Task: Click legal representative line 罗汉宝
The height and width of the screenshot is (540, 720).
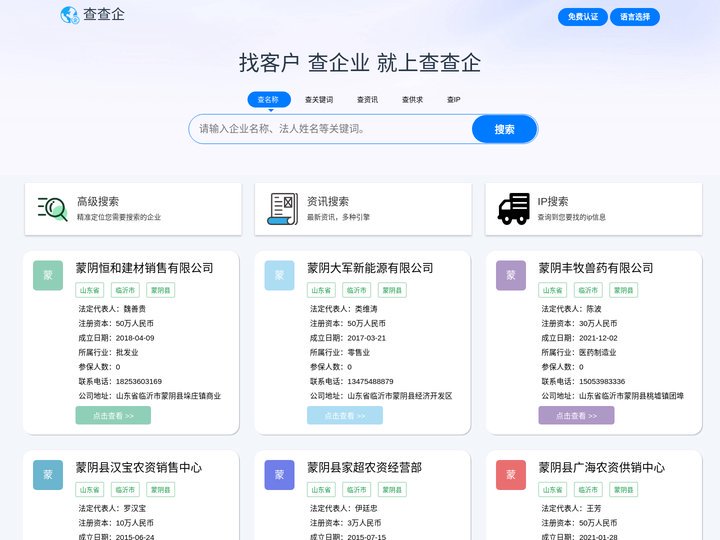Action: click(112, 508)
